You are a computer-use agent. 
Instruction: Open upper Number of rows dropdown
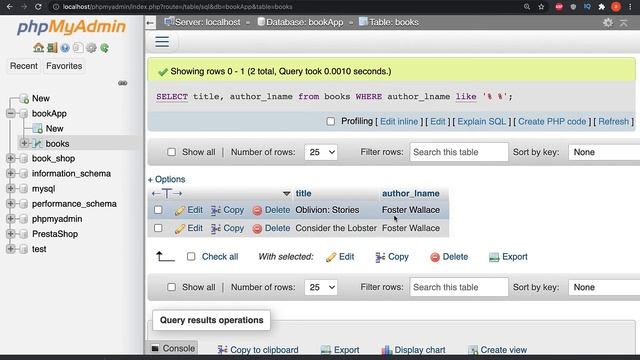pos(321,152)
